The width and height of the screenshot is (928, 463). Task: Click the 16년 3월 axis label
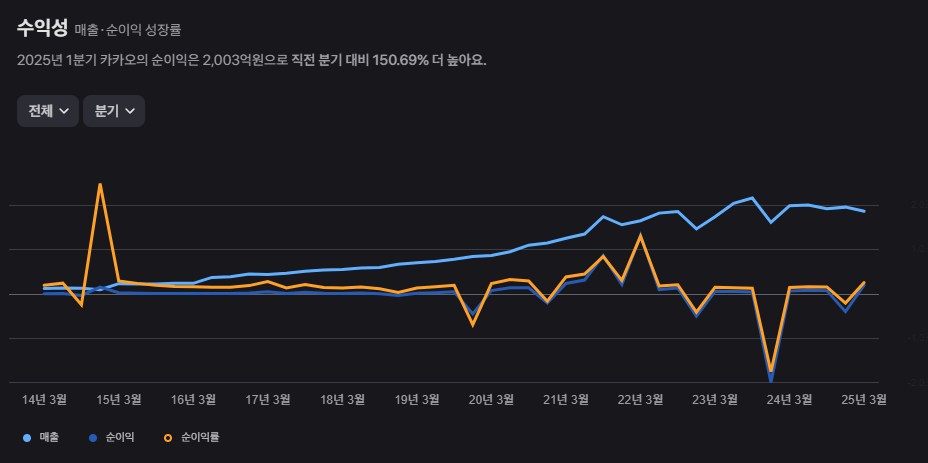[194, 400]
